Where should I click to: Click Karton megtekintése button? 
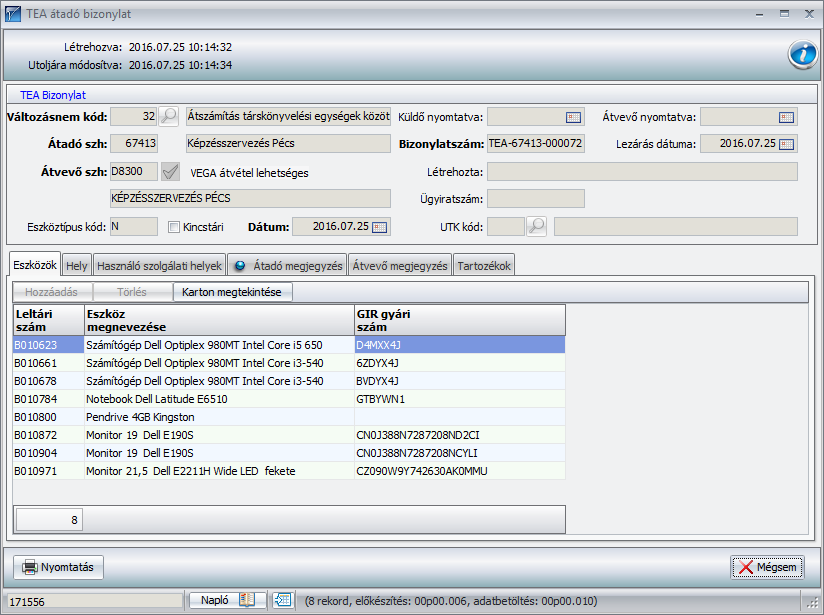click(232, 292)
